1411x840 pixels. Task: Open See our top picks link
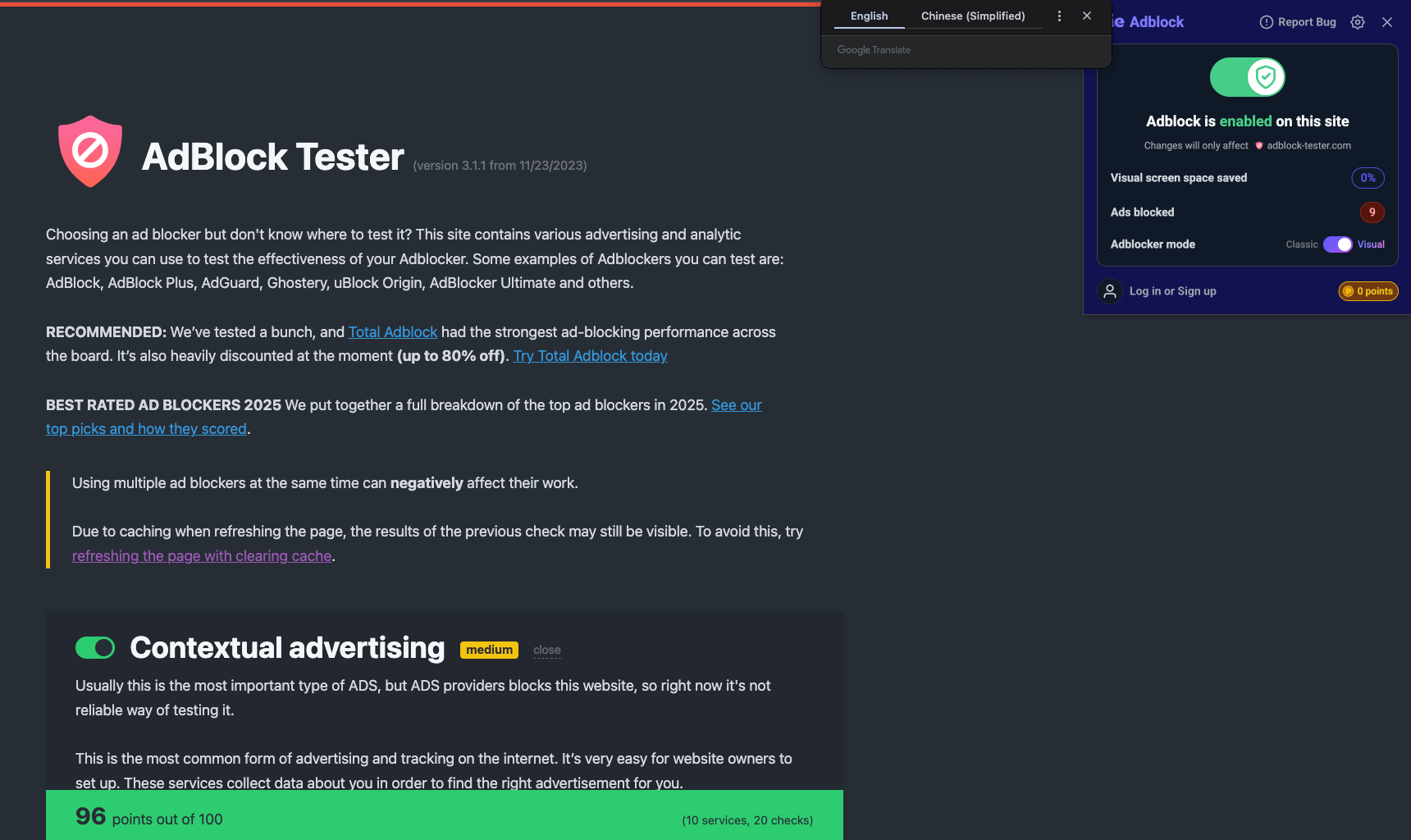[x=404, y=417]
